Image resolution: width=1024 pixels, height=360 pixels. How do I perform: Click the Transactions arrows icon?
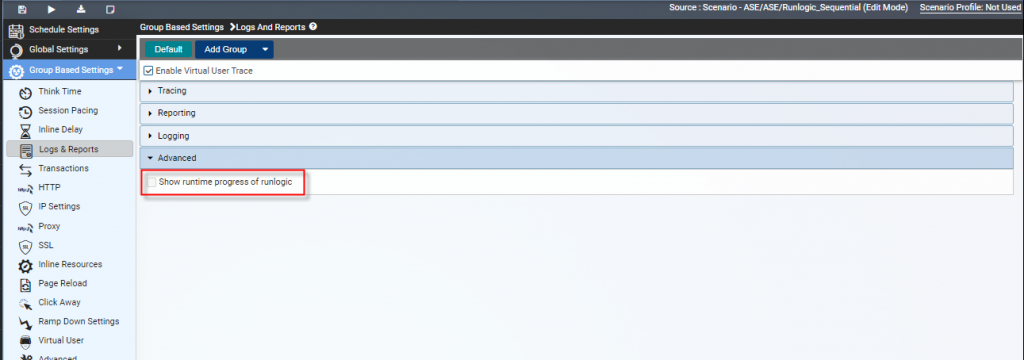[26, 169]
